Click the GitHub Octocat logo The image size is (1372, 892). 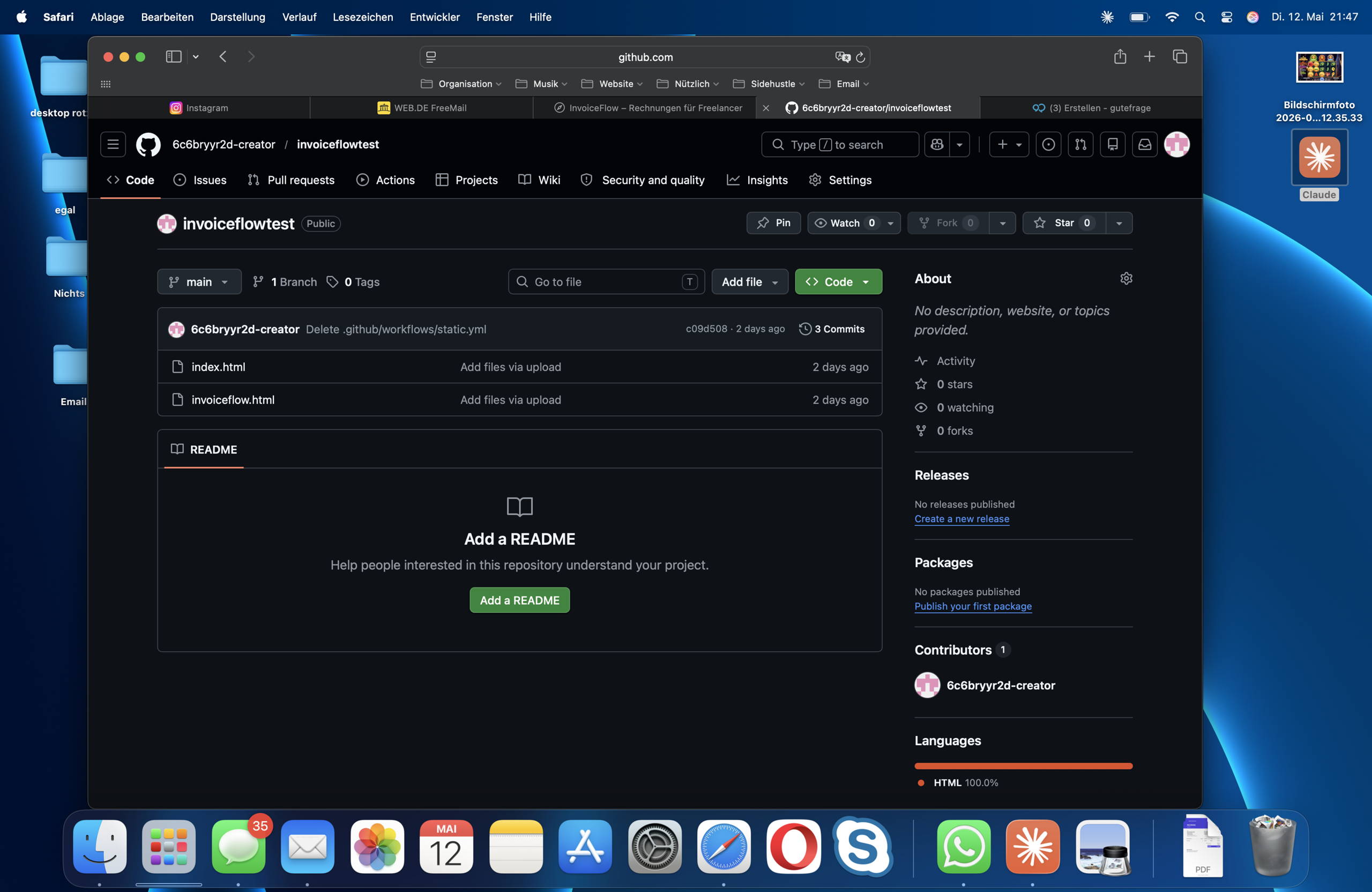pyautogui.click(x=148, y=144)
